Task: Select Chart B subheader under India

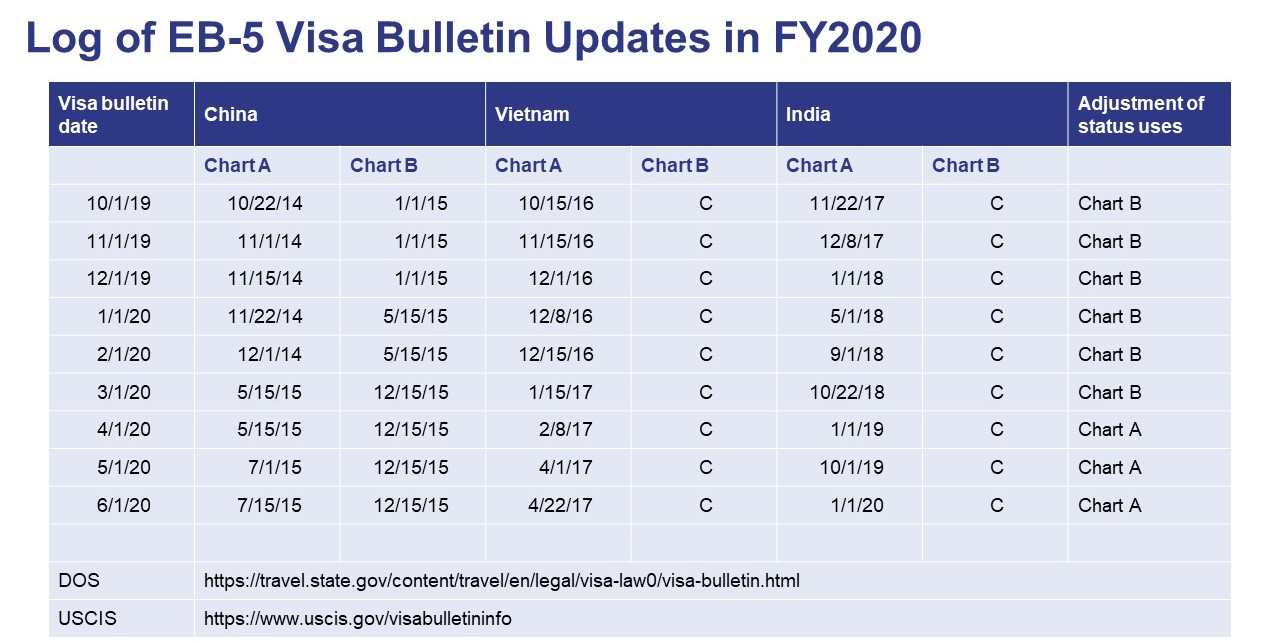Action: pyautogui.click(x=965, y=165)
